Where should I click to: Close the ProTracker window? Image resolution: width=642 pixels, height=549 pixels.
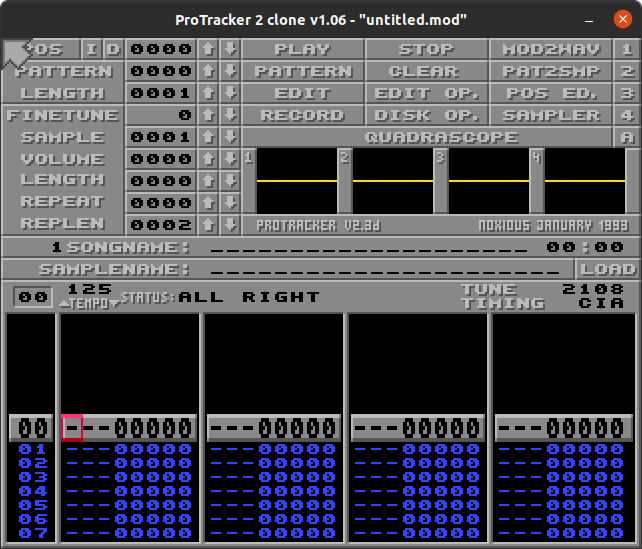[623, 19]
